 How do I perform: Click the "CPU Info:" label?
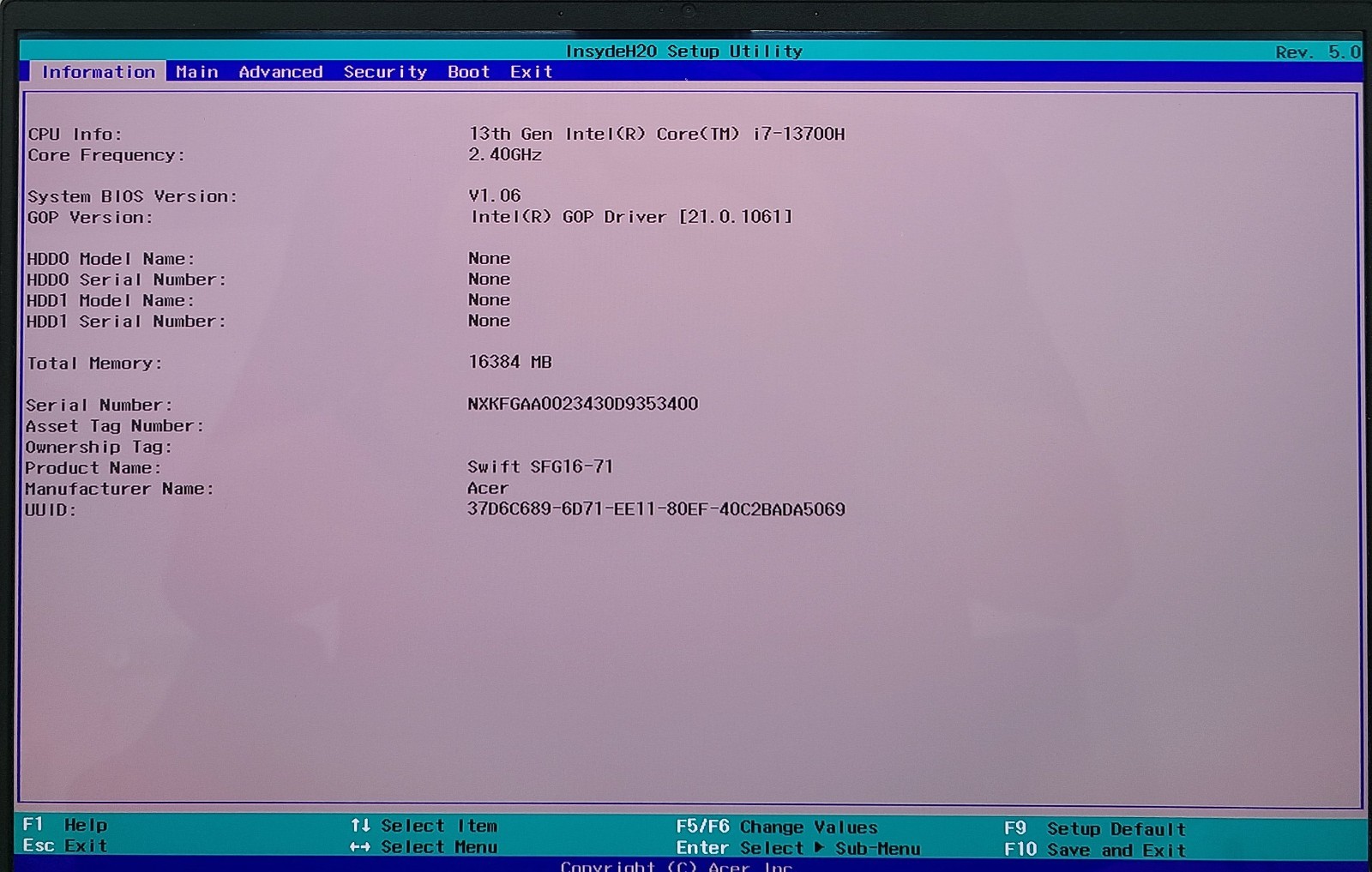tap(75, 135)
